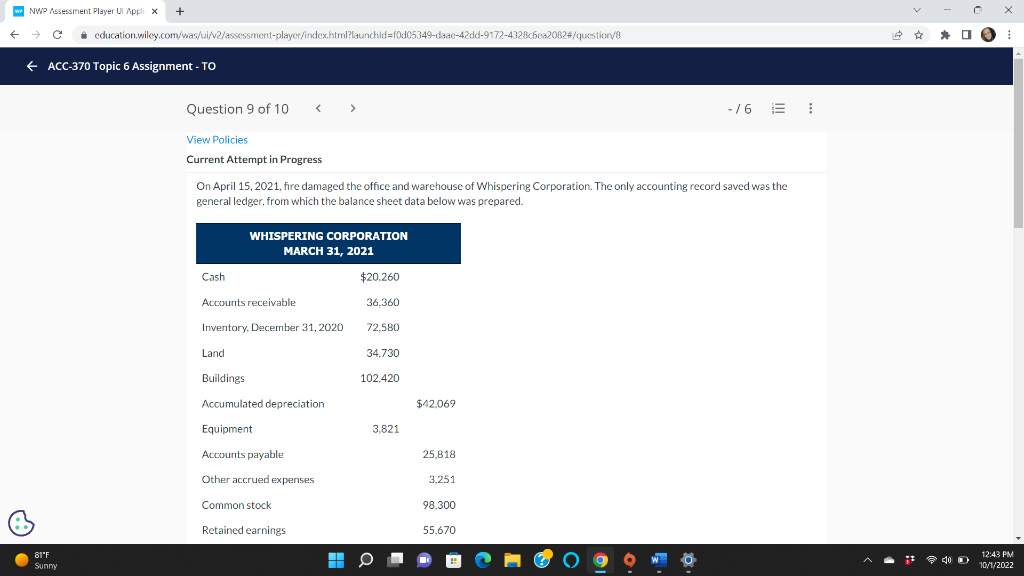
Task: Click the address bar URL
Action: (x=357, y=35)
